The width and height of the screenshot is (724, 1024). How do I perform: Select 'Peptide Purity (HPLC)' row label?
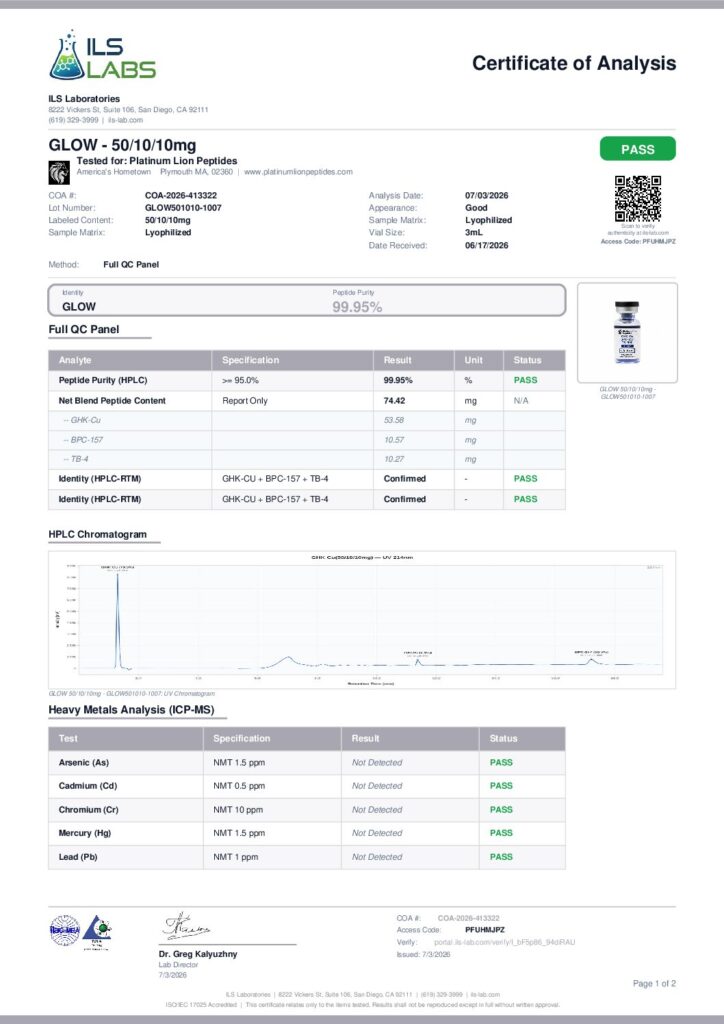(103, 380)
